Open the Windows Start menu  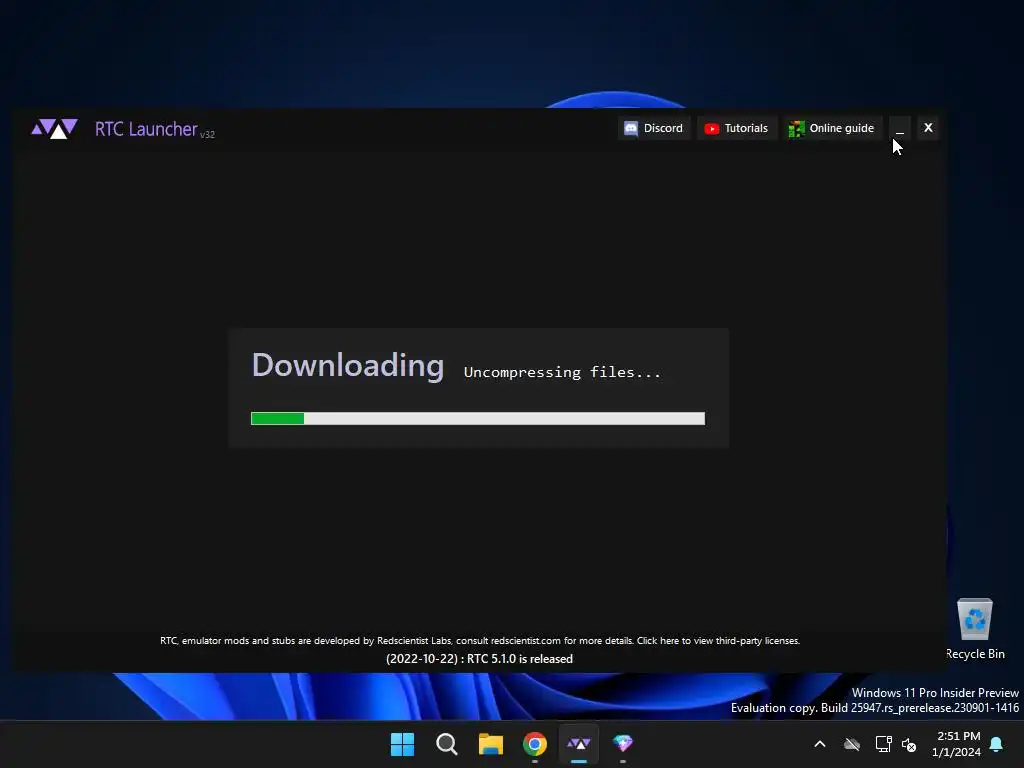pos(402,744)
